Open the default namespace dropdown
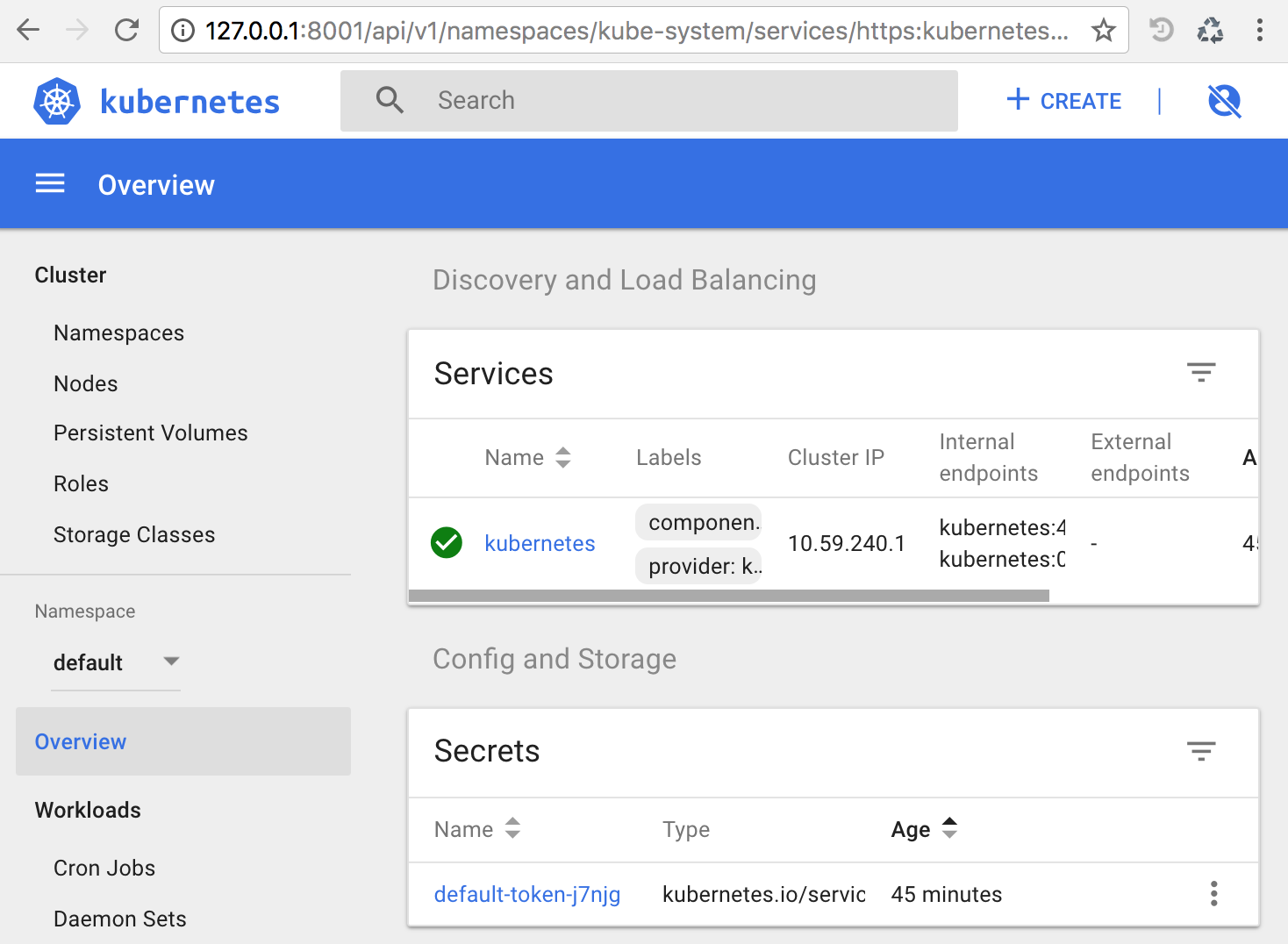The image size is (1288, 944). pyautogui.click(x=116, y=662)
